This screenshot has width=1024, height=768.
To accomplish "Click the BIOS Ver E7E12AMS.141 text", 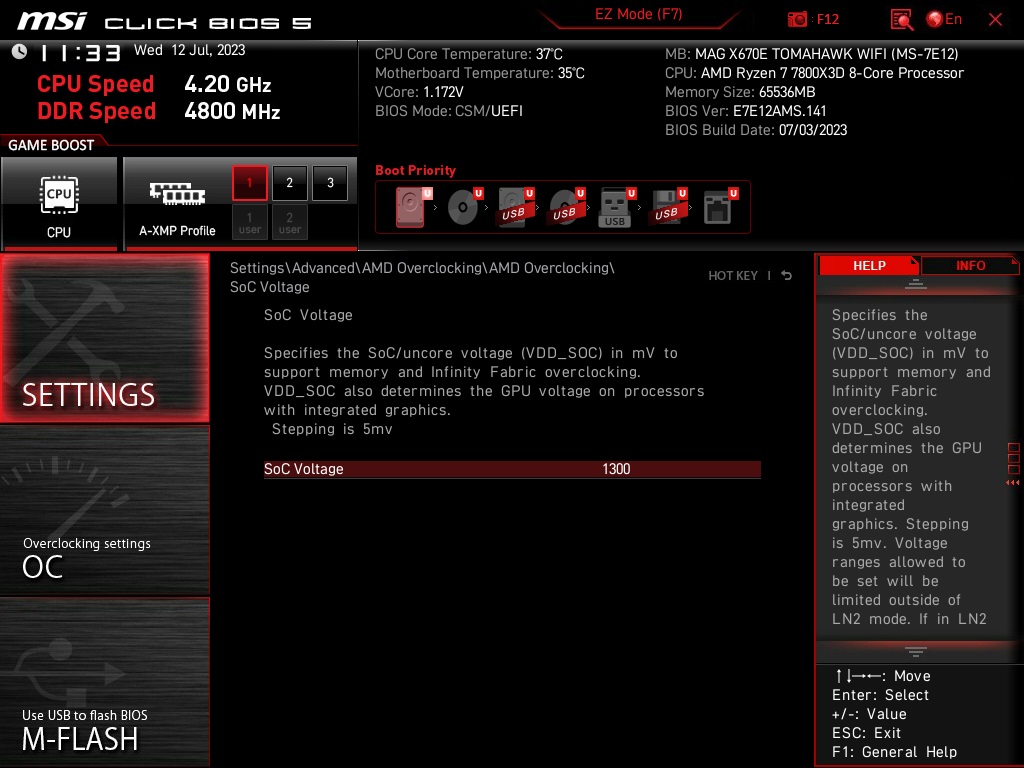I will coord(745,111).
